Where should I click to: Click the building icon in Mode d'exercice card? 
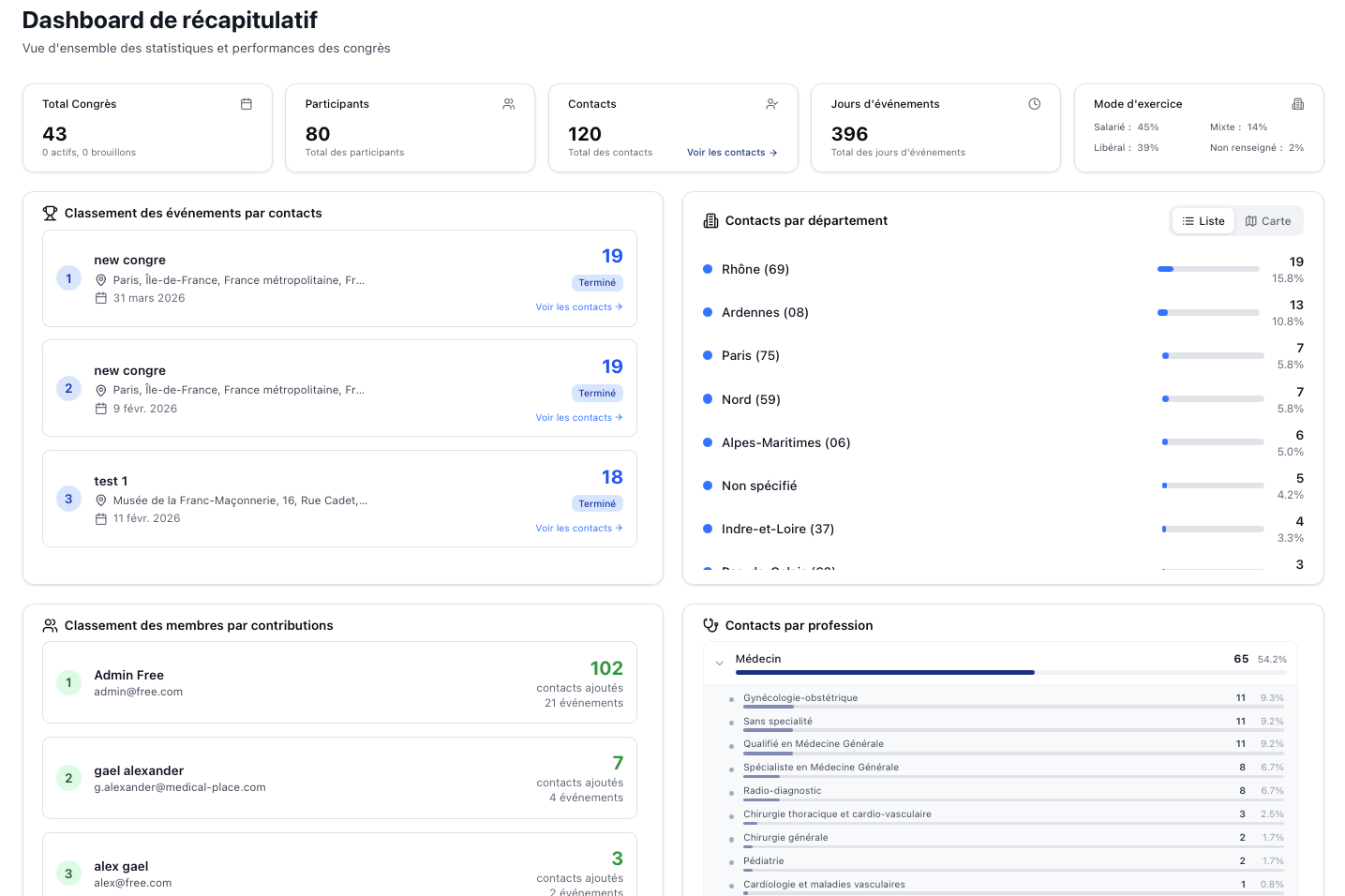pos(1298,104)
